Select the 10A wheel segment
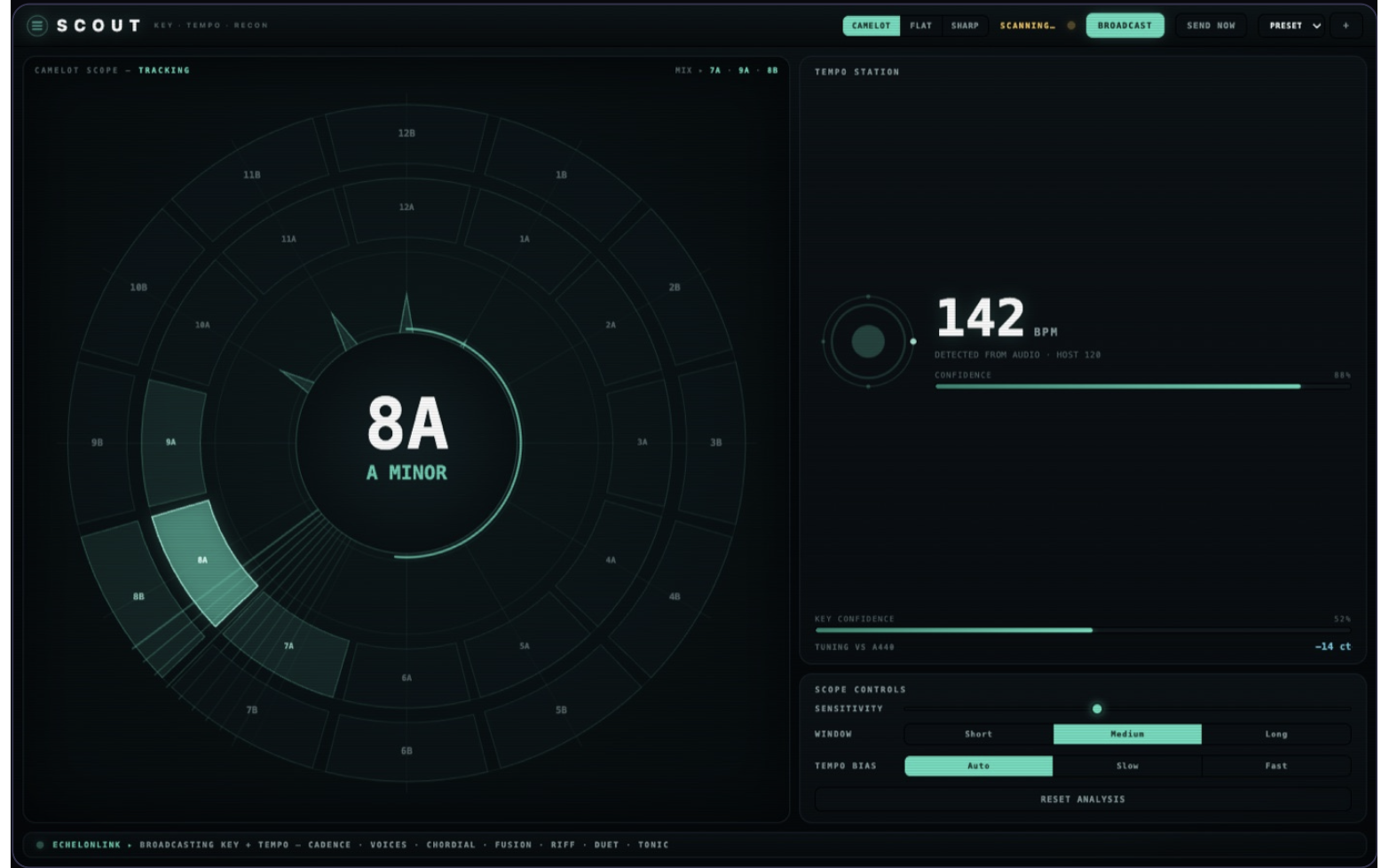1389x868 pixels. click(202, 325)
